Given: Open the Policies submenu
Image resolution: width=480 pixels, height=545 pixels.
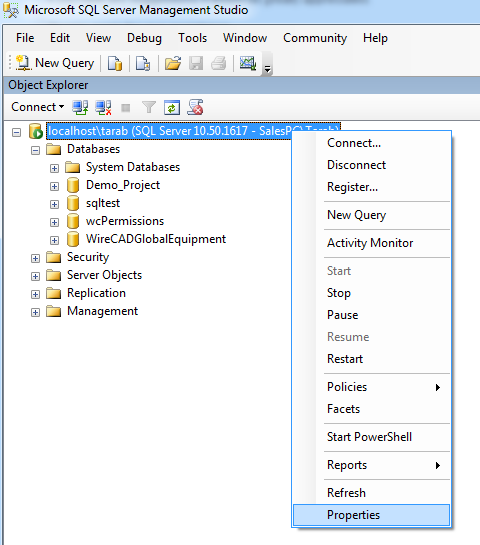Looking at the screenshot, I should click(372, 387).
